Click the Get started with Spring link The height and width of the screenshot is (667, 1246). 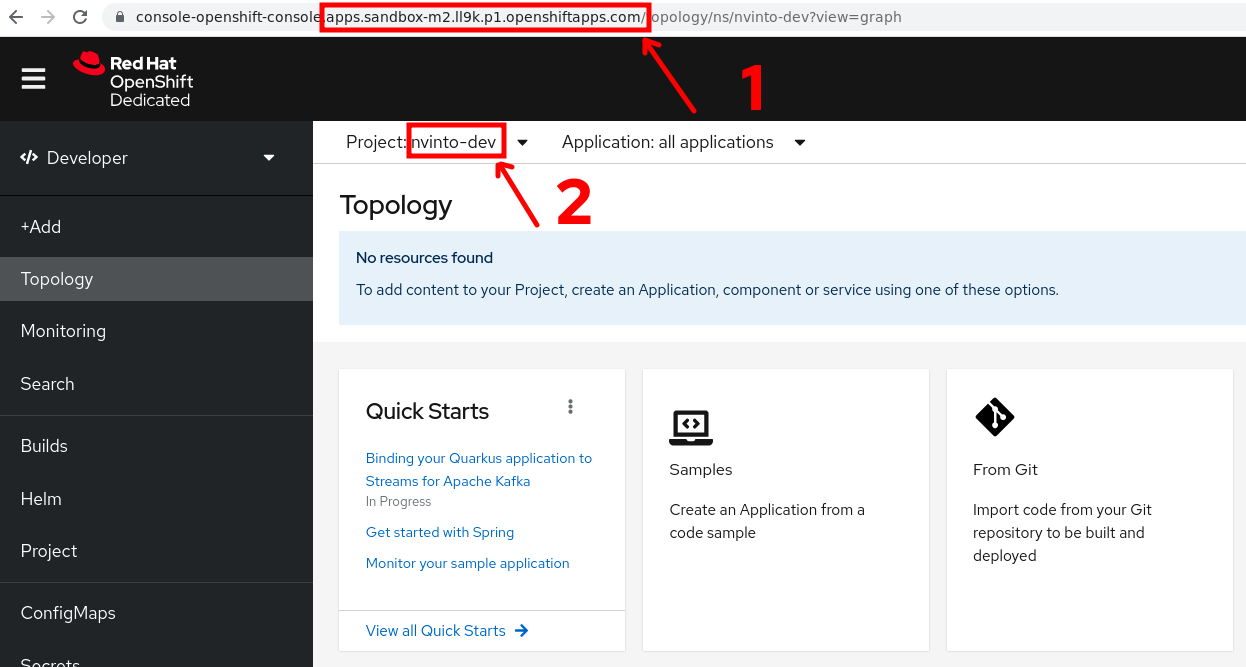[439, 532]
